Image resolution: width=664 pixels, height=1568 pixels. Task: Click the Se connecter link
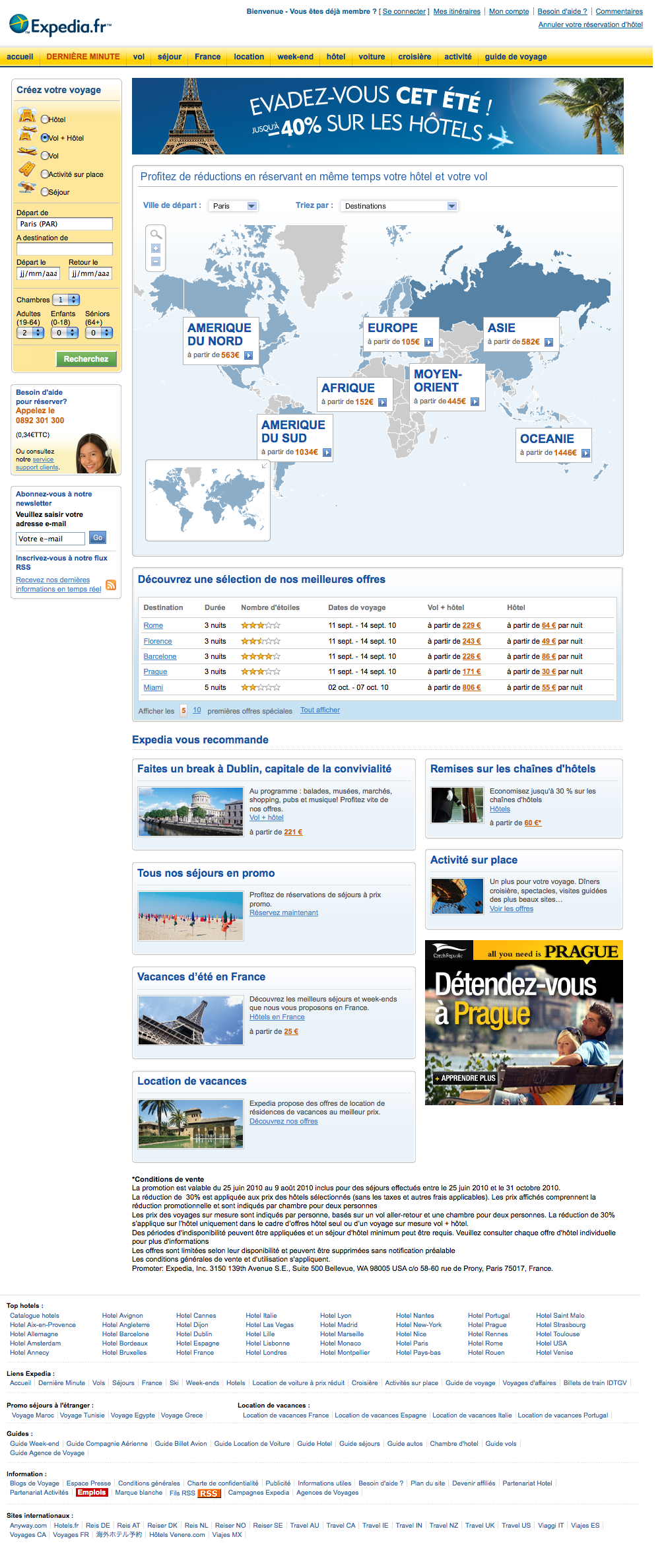pyautogui.click(x=404, y=11)
